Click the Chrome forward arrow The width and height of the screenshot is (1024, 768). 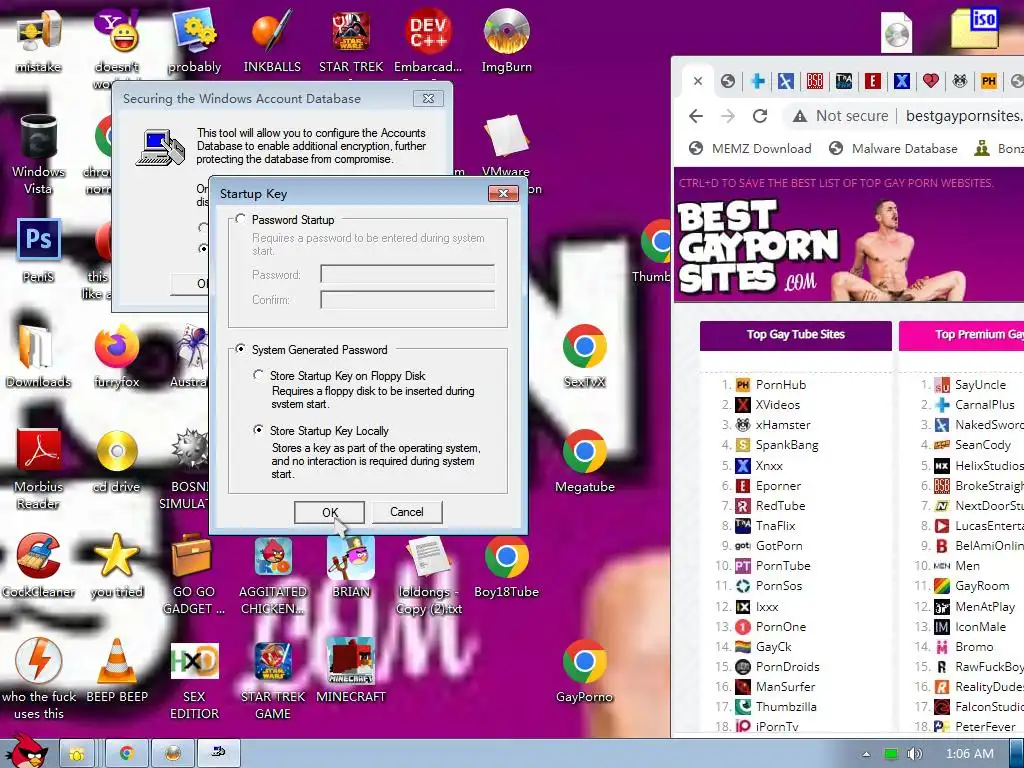tap(728, 116)
